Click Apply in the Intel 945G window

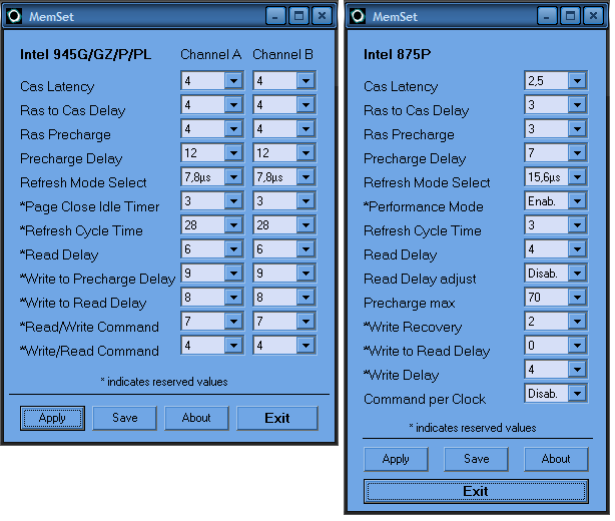(x=52, y=418)
